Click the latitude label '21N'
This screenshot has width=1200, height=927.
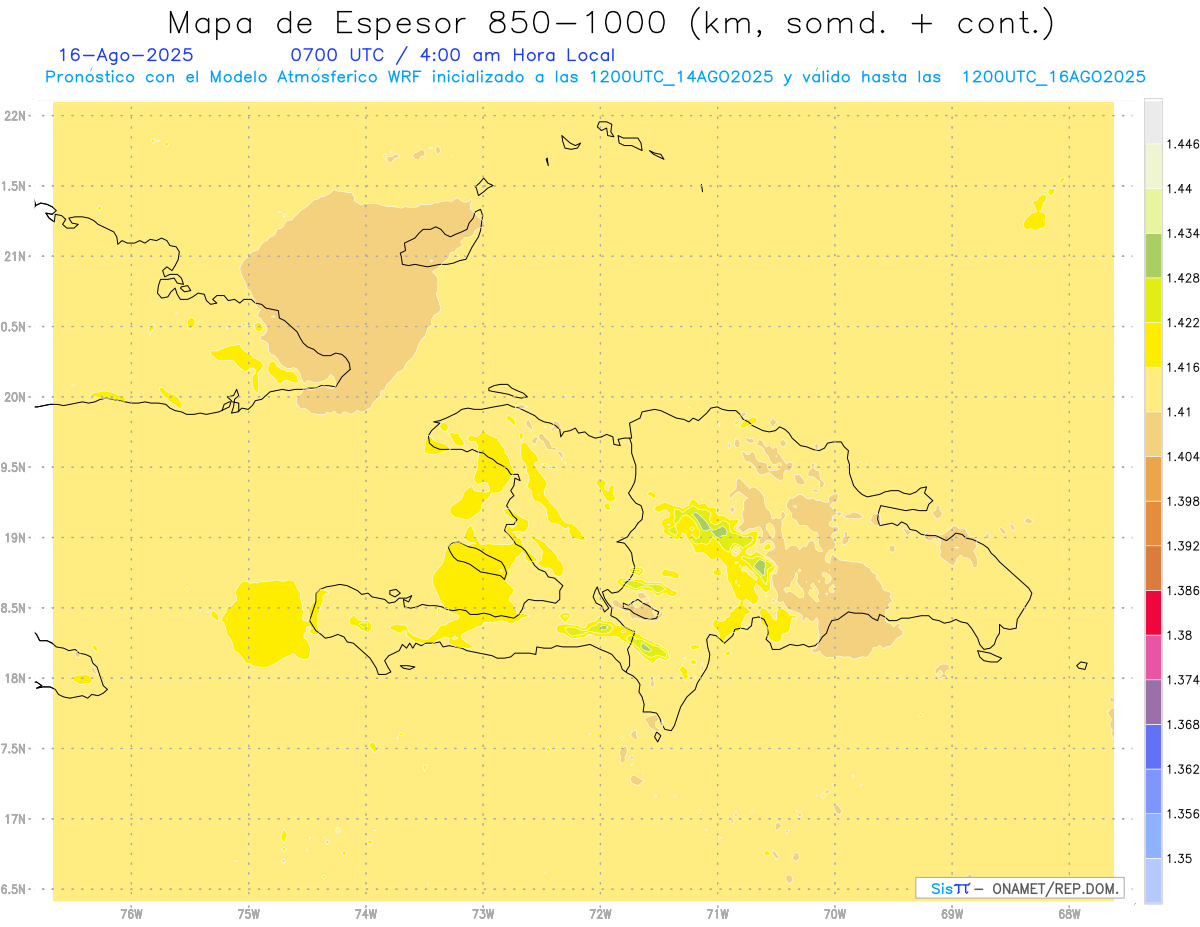tap(17, 257)
